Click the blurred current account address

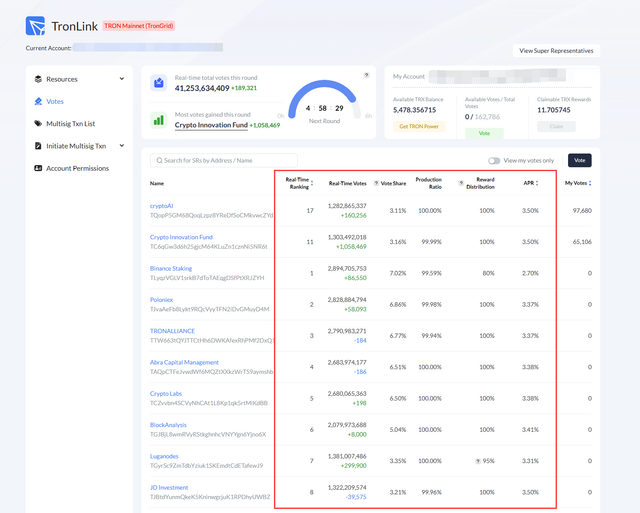[x=148, y=47]
